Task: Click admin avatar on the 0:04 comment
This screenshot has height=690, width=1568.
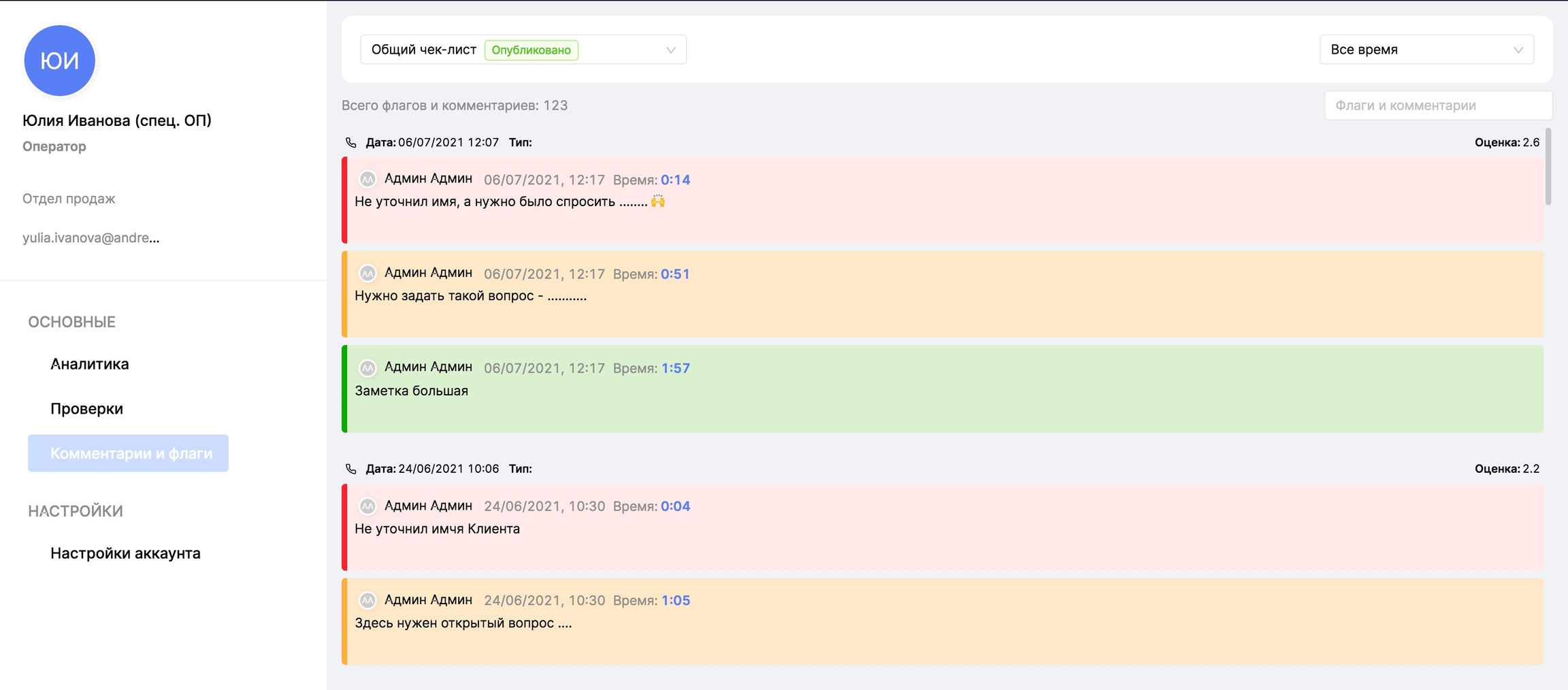Action: pos(367,506)
